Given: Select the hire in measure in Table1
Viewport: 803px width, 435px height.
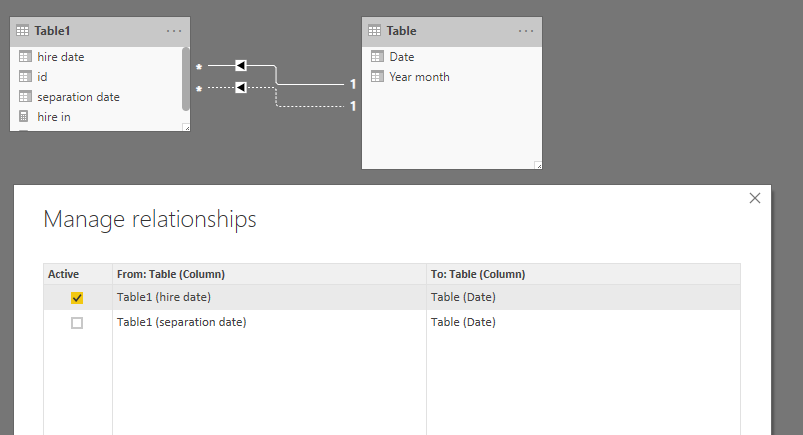Looking at the screenshot, I should tap(54, 117).
